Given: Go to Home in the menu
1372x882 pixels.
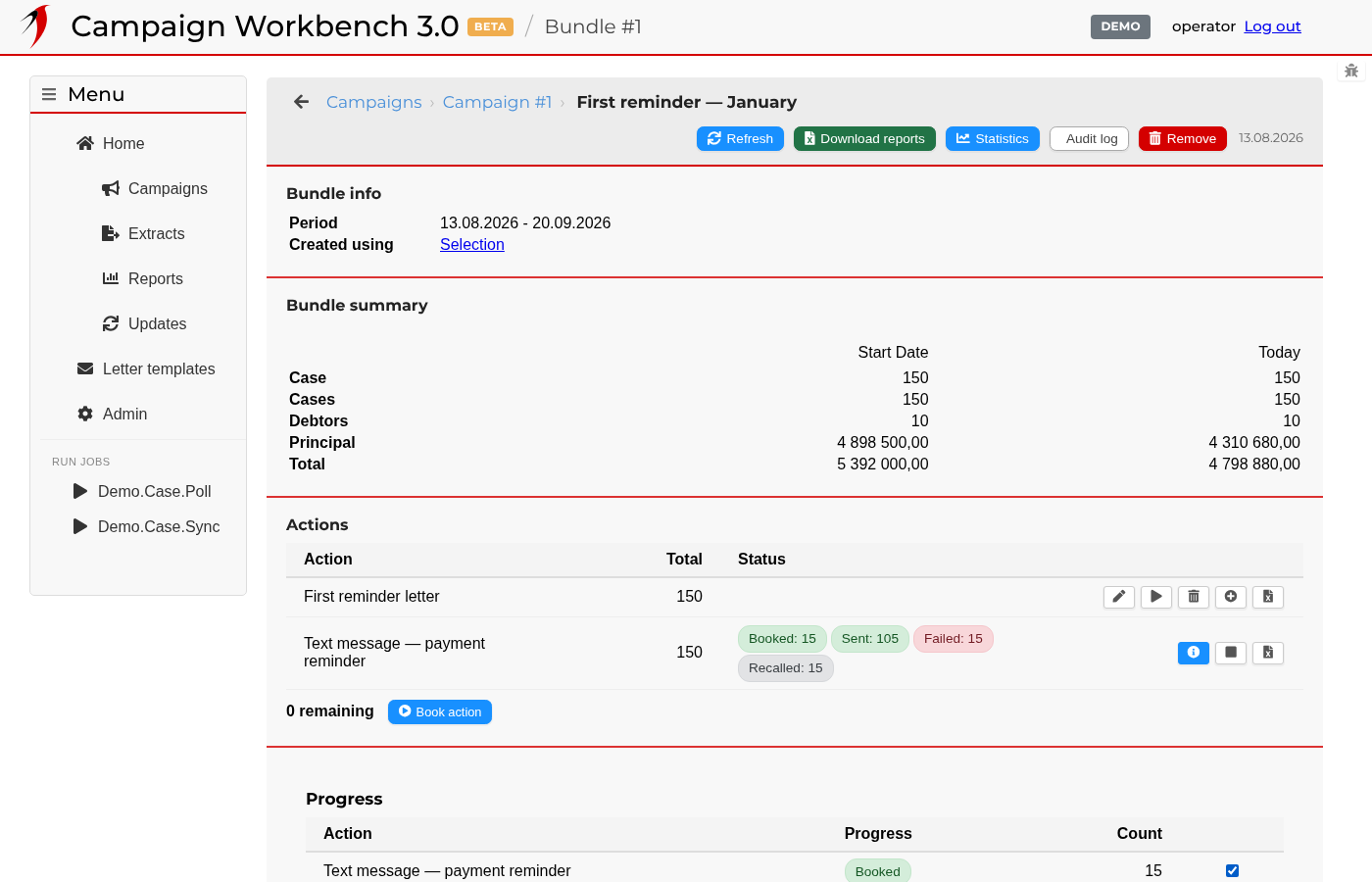Looking at the screenshot, I should click(x=111, y=143).
